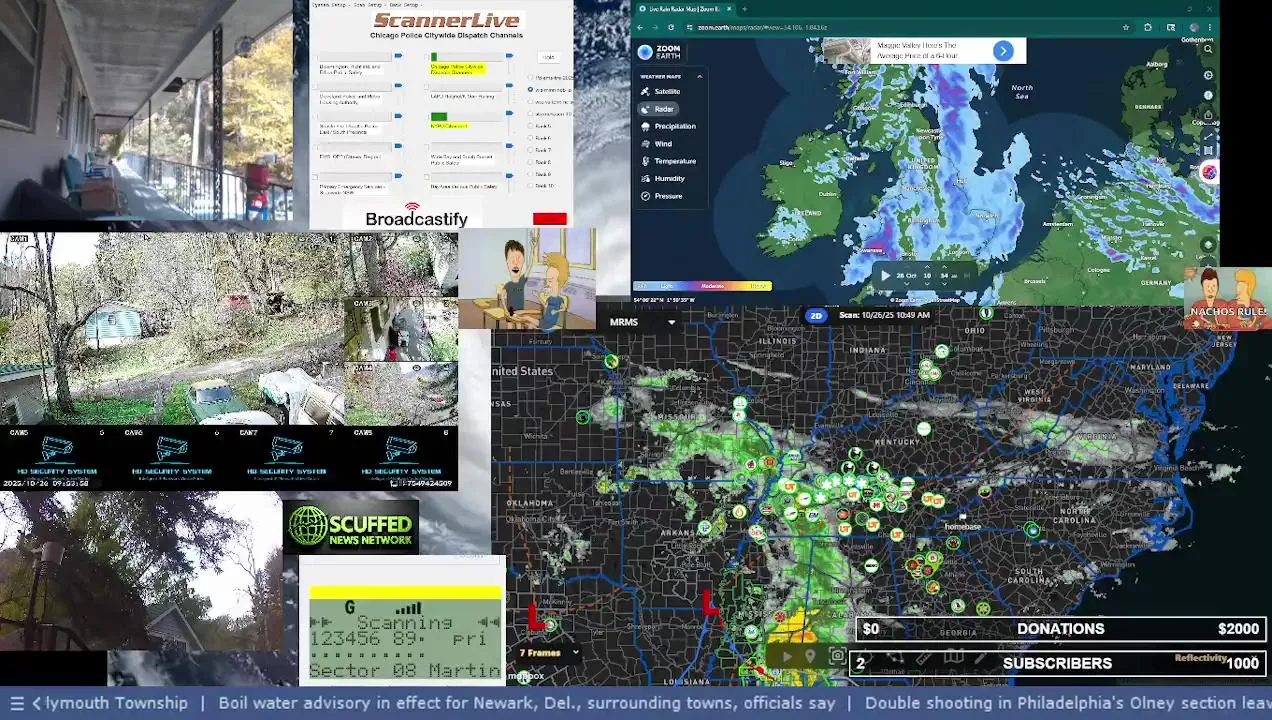This screenshot has height=720, width=1272.
Task: Click the Scuffed News Network logo
Action: 350,527
